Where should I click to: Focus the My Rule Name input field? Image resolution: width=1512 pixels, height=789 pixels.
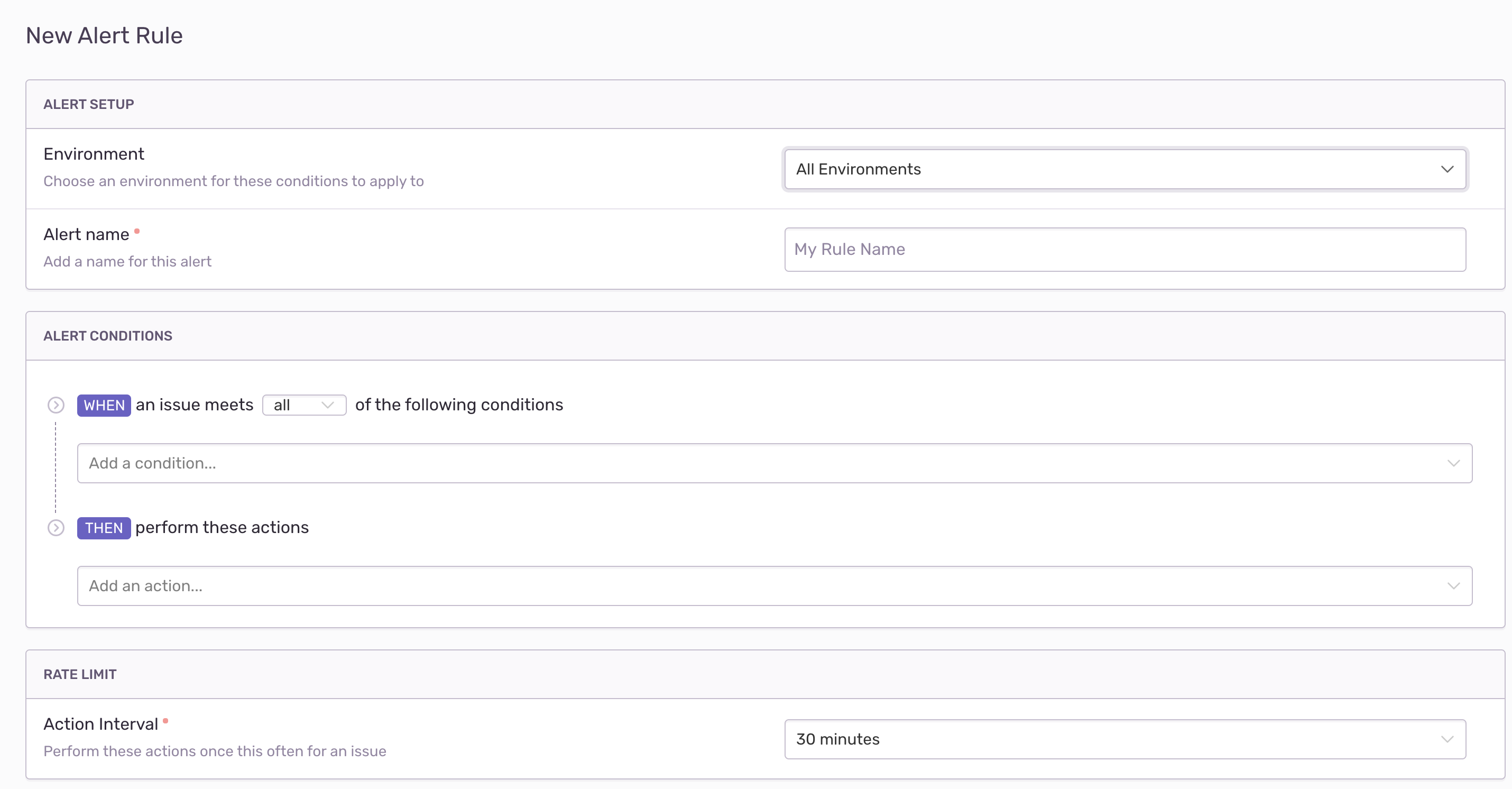tap(1124, 250)
